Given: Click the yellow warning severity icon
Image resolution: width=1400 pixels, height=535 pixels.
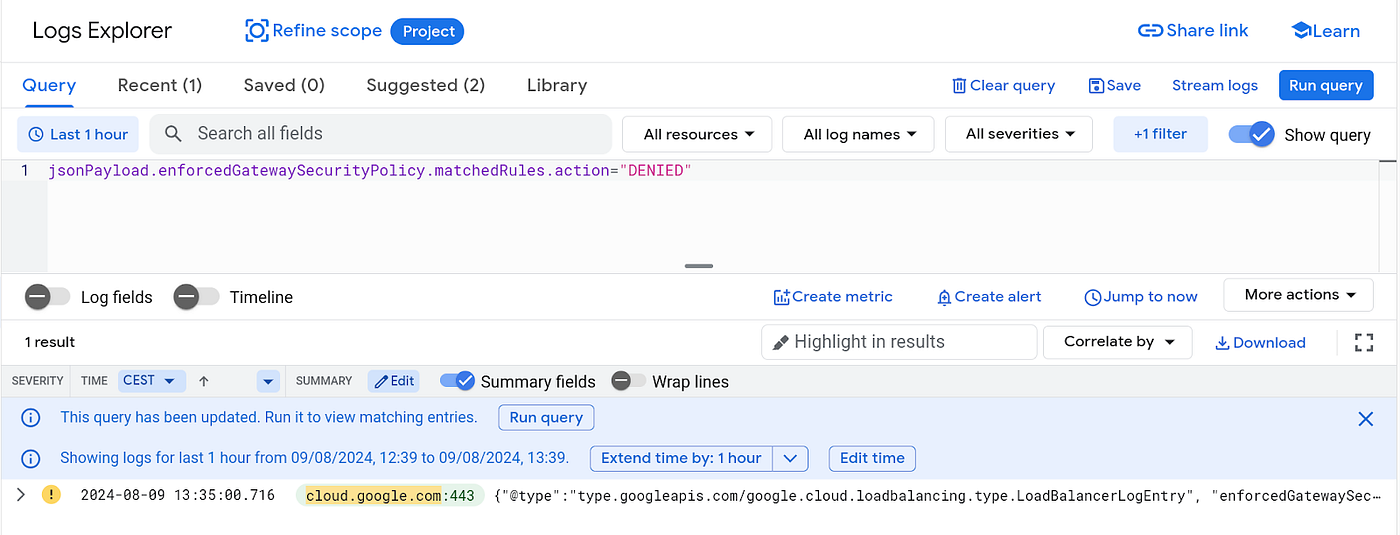Looking at the screenshot, I should tap(51, 495).
